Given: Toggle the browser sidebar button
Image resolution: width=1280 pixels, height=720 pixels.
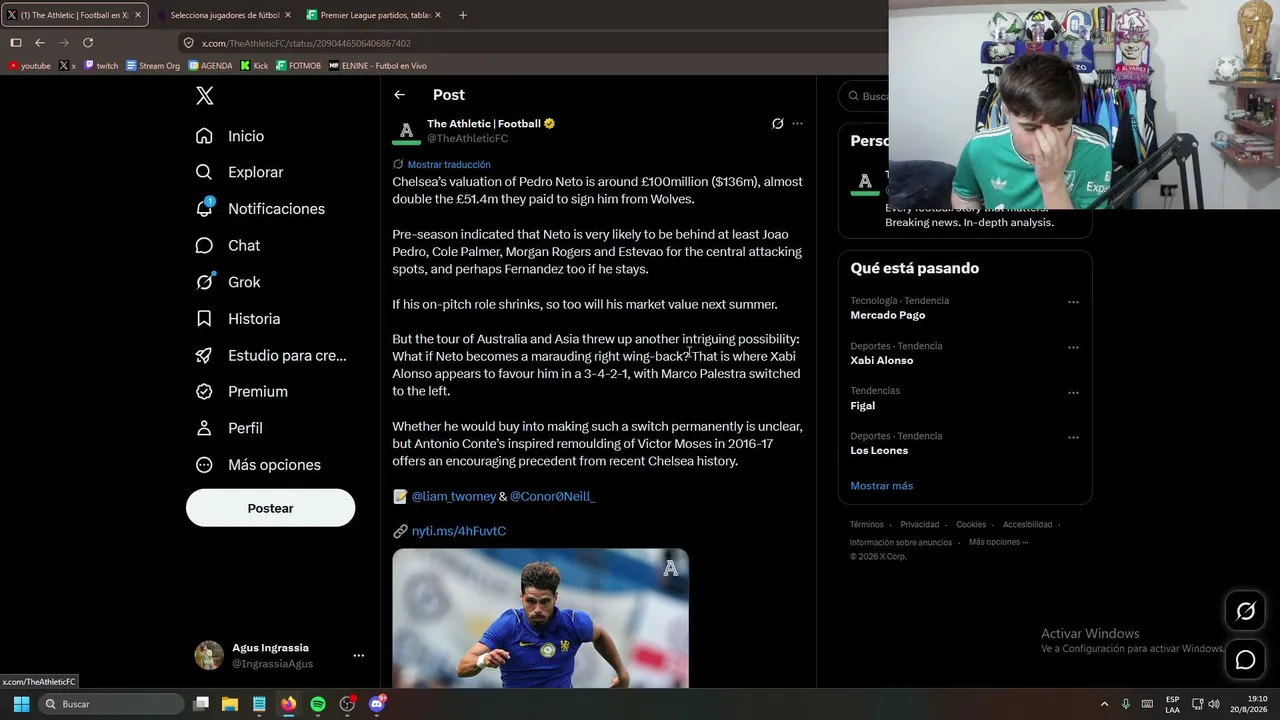Looking at the screenshot, I should click(x=16, y=43).
